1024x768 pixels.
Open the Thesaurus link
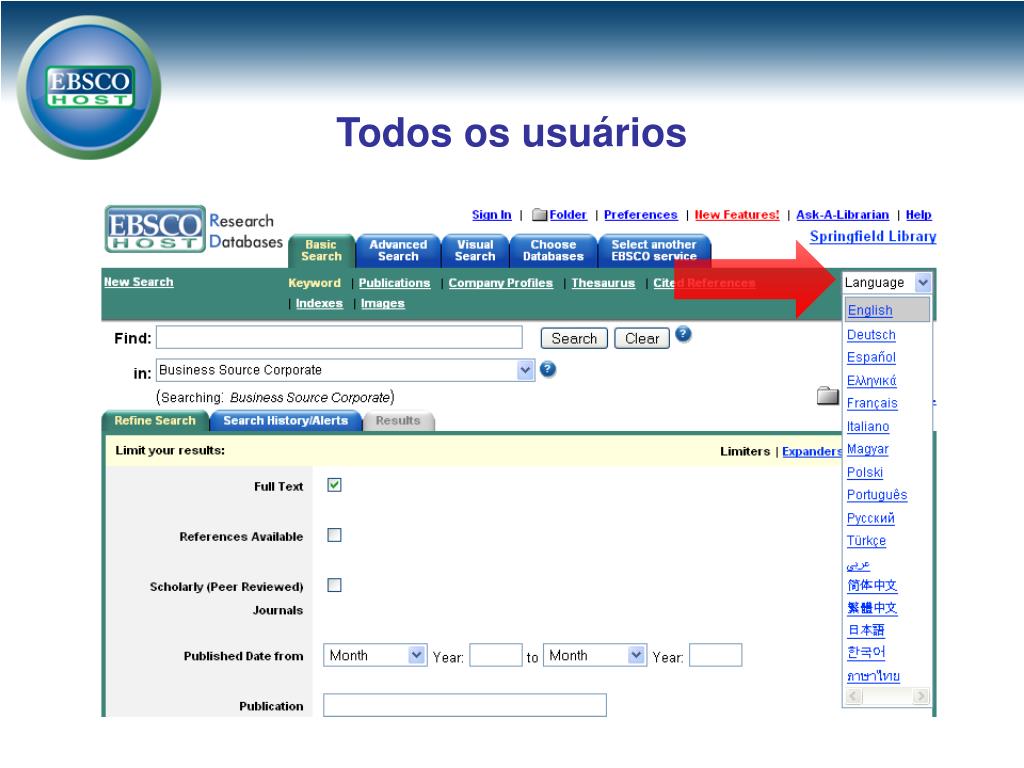(603, 283)
